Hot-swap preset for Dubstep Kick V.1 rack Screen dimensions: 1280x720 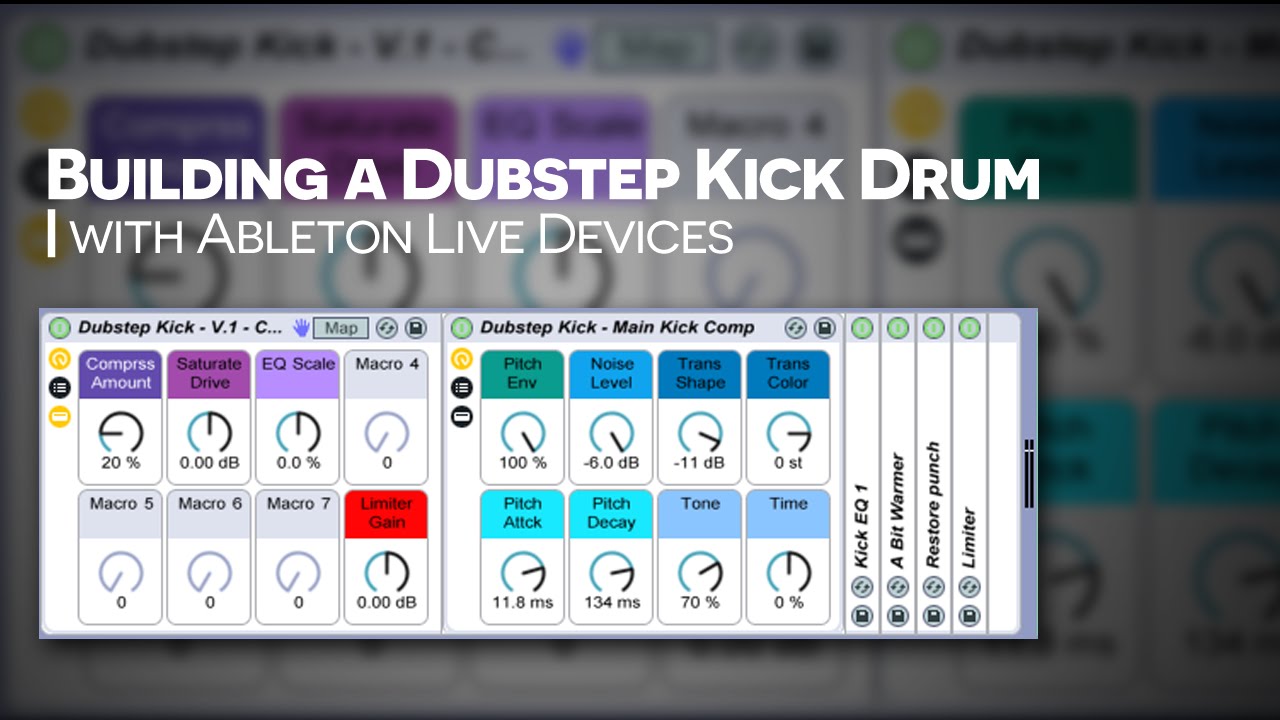[388, 327]
